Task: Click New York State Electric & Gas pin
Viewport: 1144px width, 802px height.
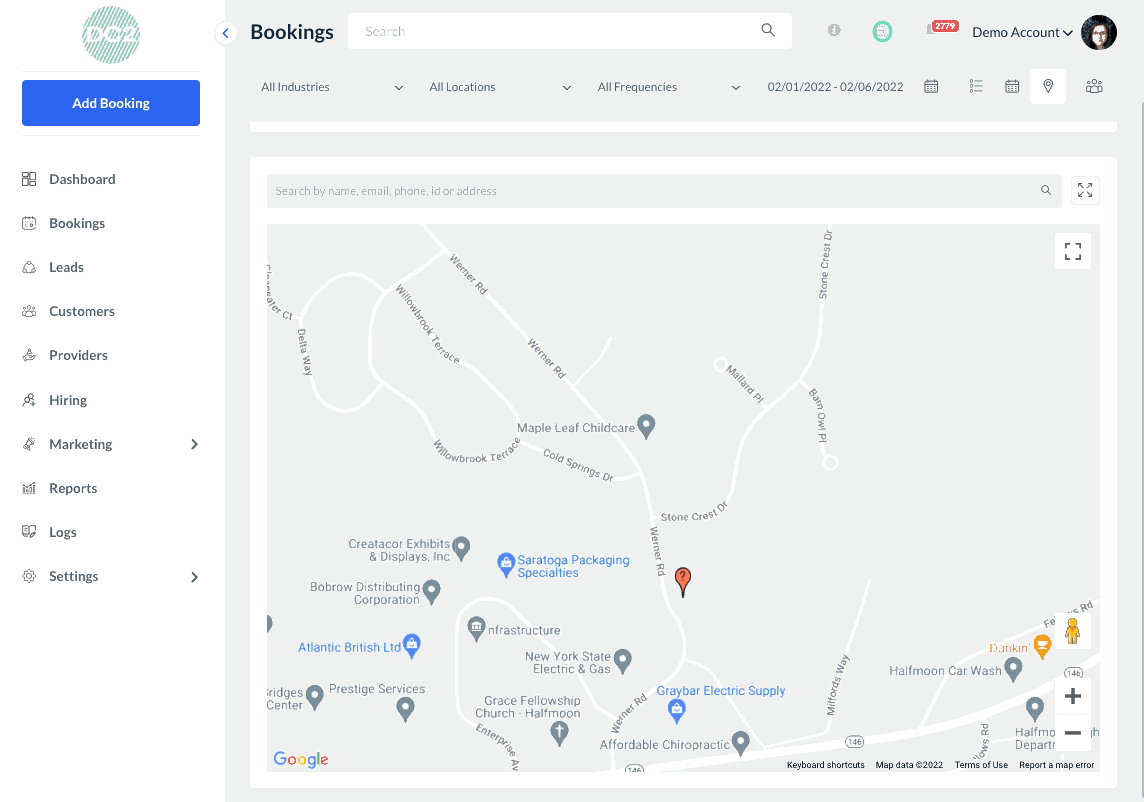Action: [622, 661]
